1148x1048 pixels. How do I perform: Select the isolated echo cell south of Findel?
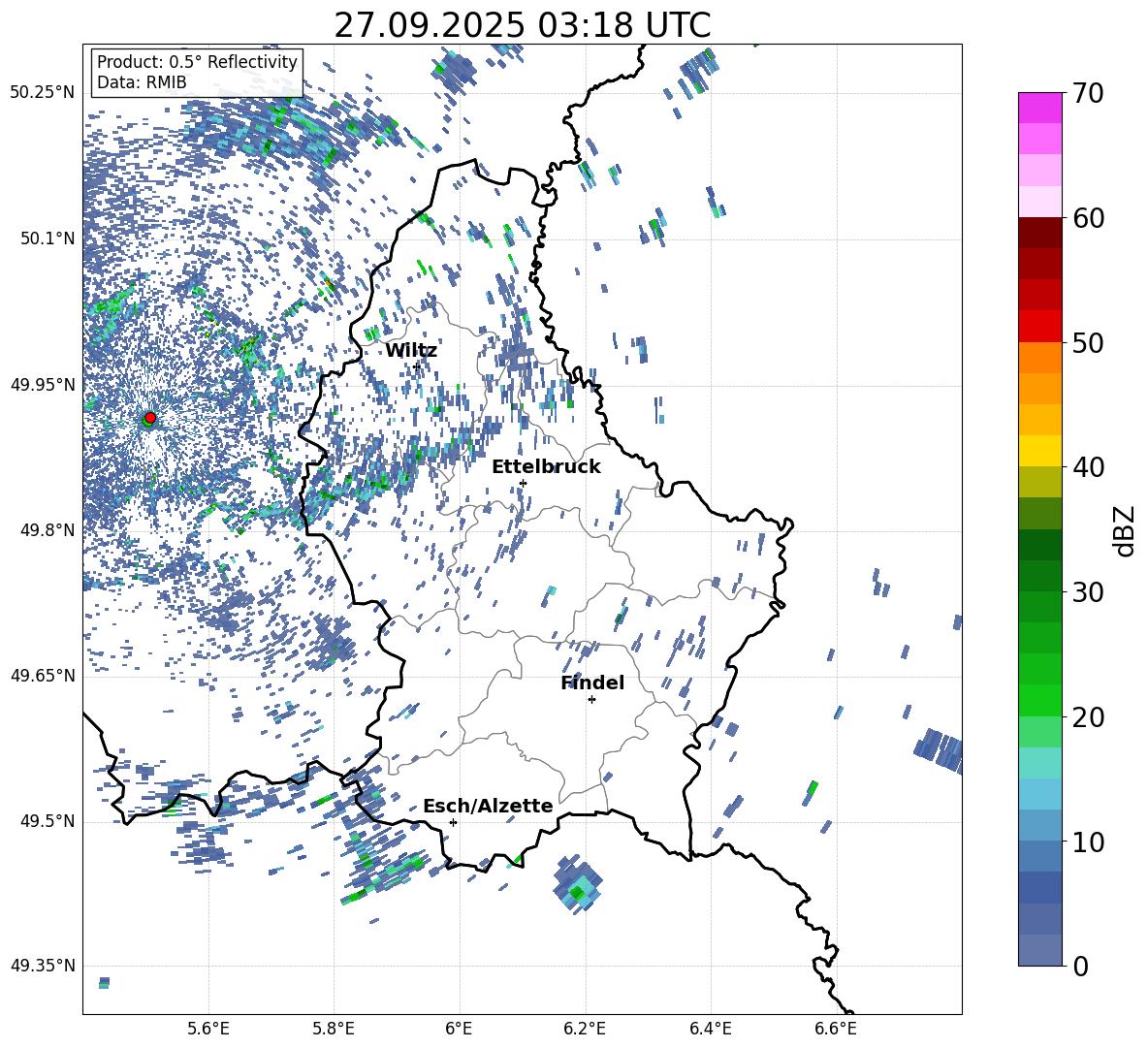[578, 887]
